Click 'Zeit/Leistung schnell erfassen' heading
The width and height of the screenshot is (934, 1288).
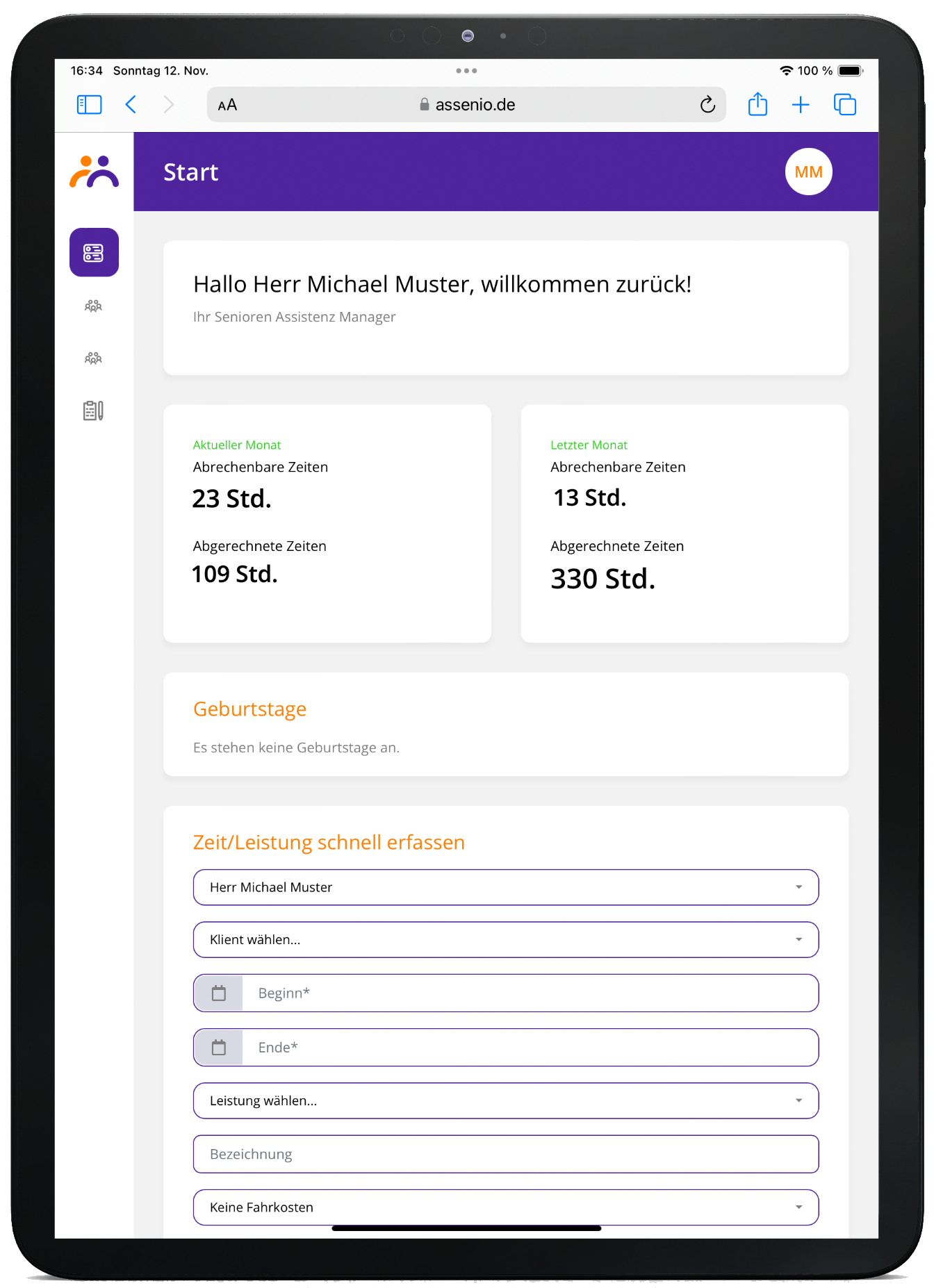coord(329,843)
